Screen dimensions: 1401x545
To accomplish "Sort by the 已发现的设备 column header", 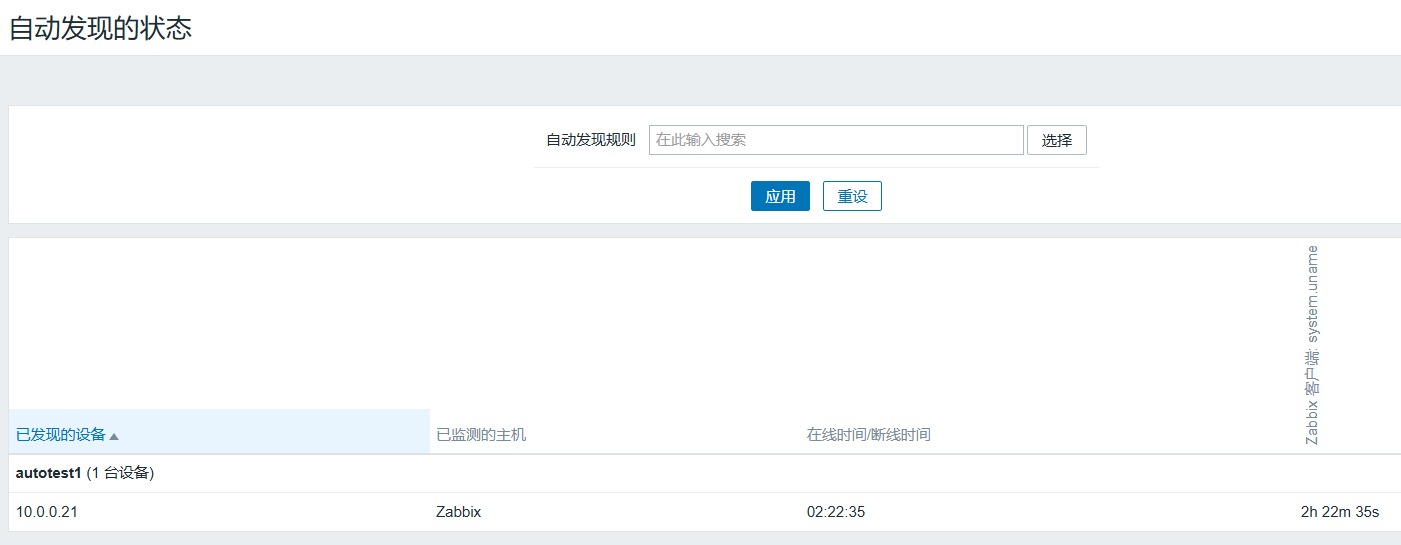I will coord(61,435).
